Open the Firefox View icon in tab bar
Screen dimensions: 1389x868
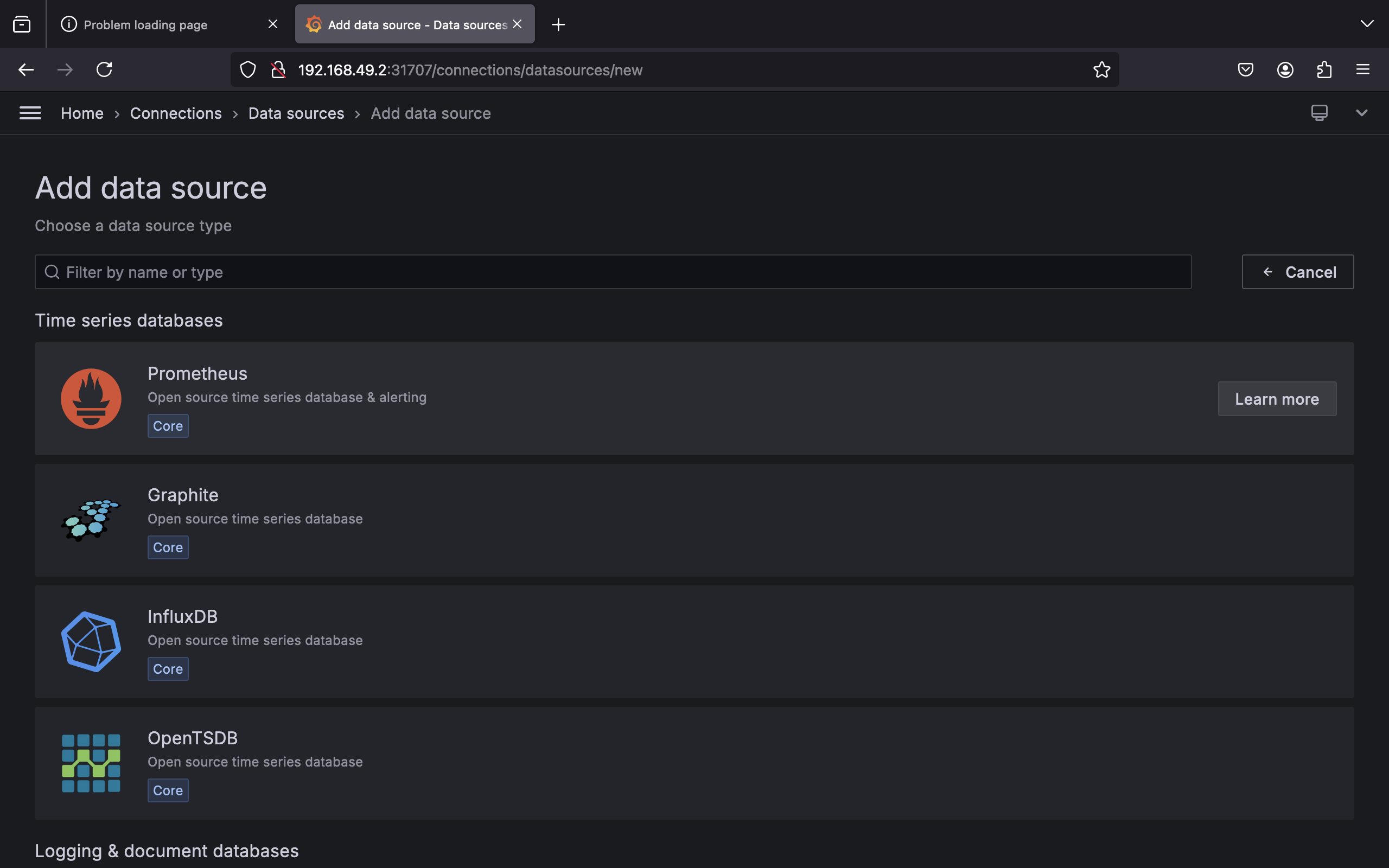(22, 24)
